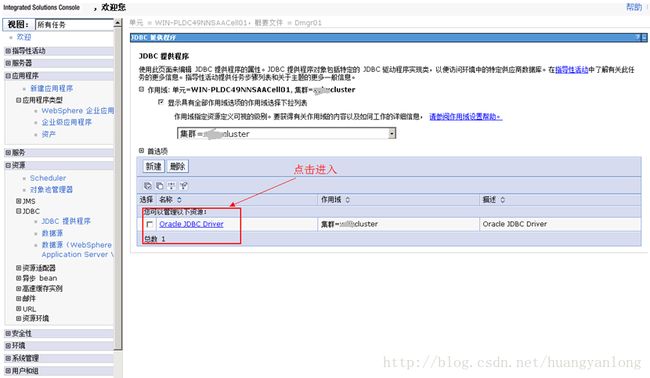650x378 pixels.
Task: Expand the 服务器 navigation group
Action: click(x=8, y=63)
